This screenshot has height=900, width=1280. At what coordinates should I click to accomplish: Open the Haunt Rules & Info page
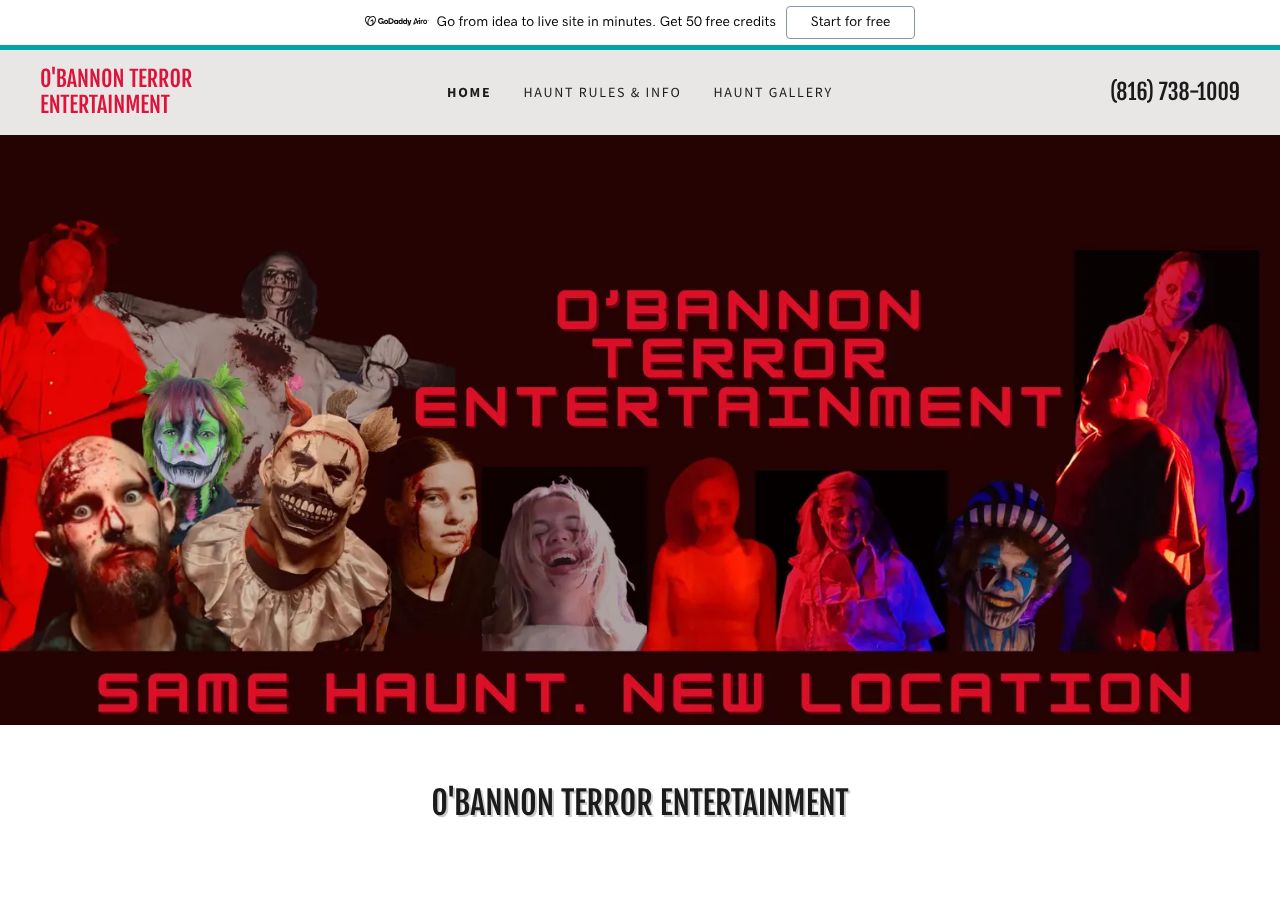[x=602, y=93]
